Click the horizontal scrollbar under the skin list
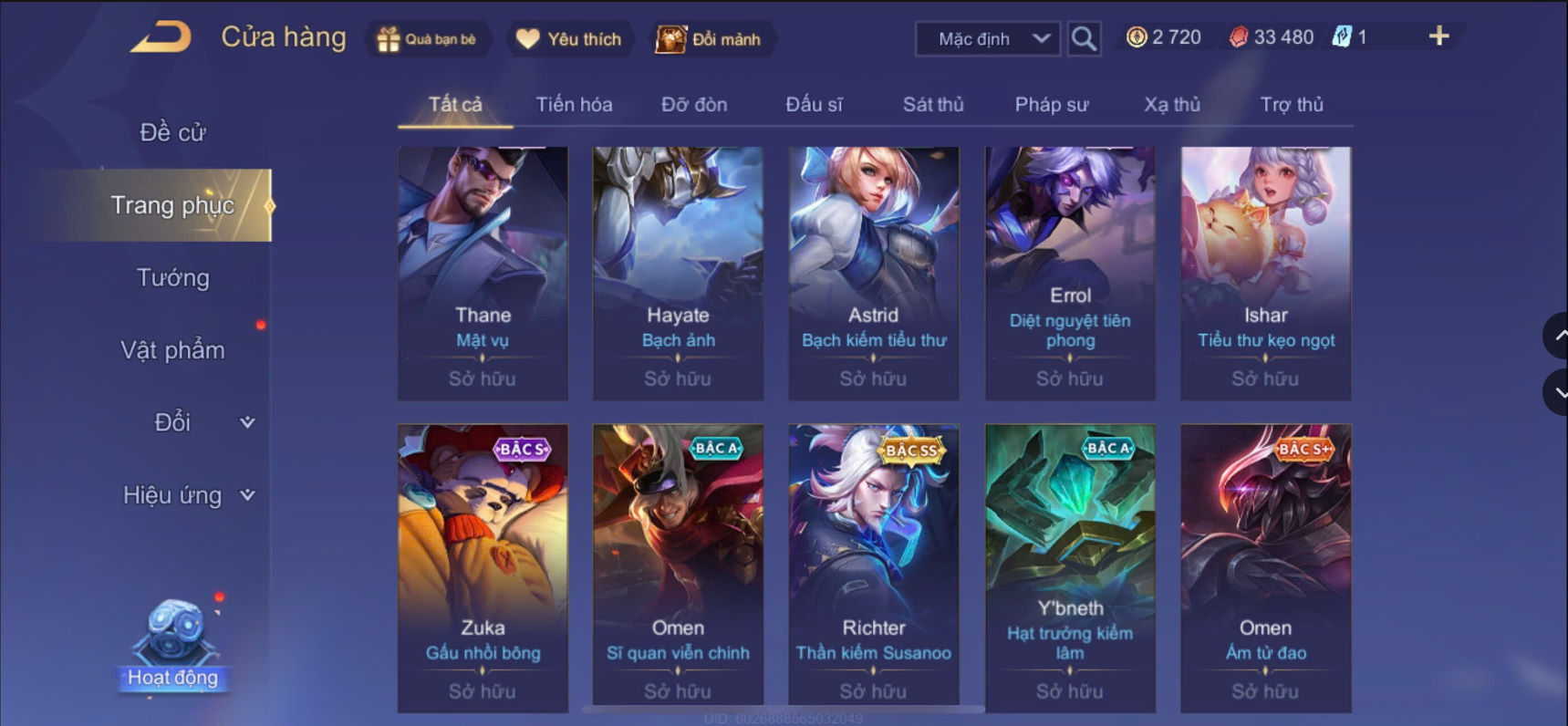Screen dimensions: 1568x726 coord(784,709)
